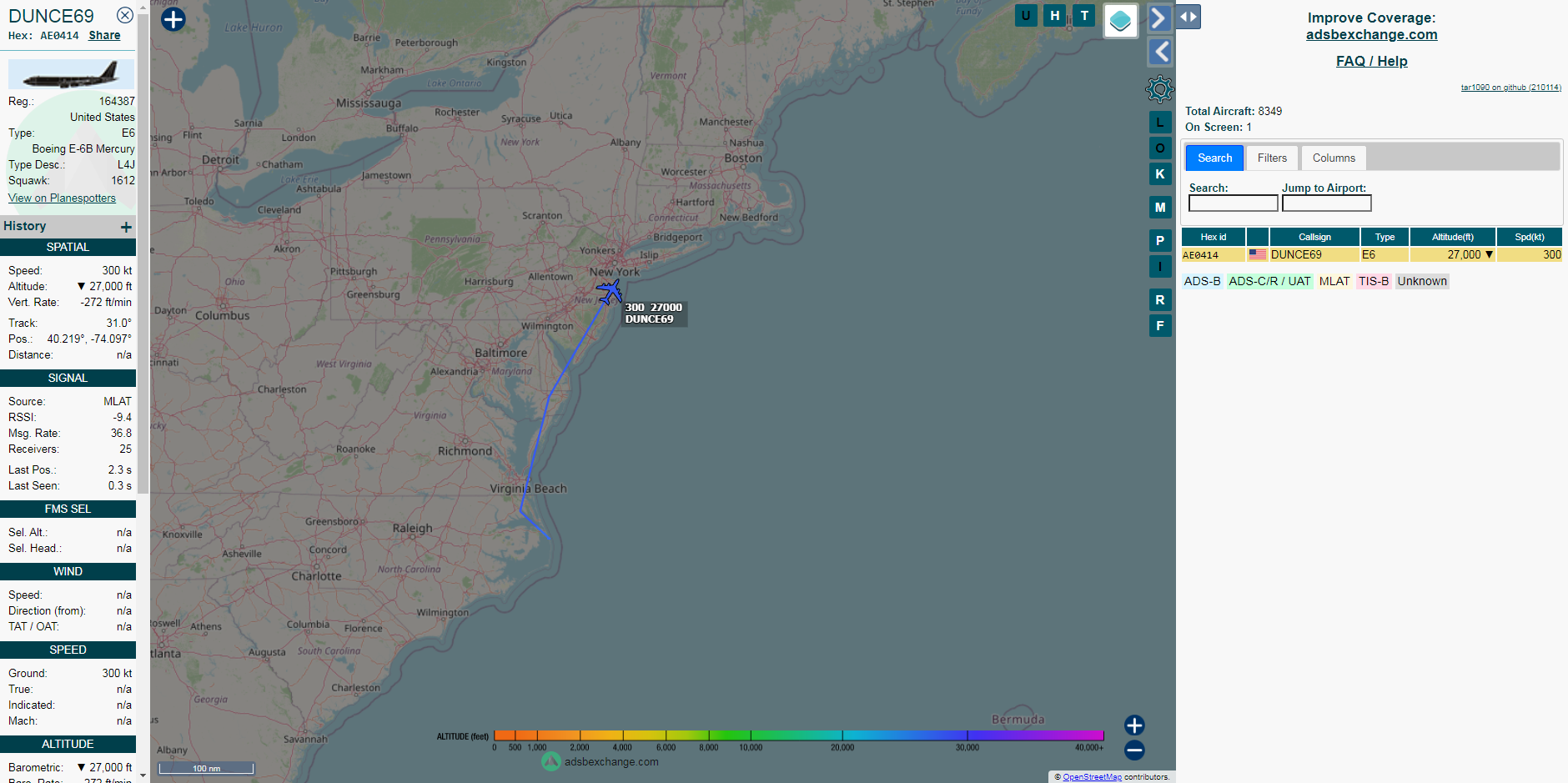
Task: Click the hex value AE0414 in header
Action: pos(59,36)
